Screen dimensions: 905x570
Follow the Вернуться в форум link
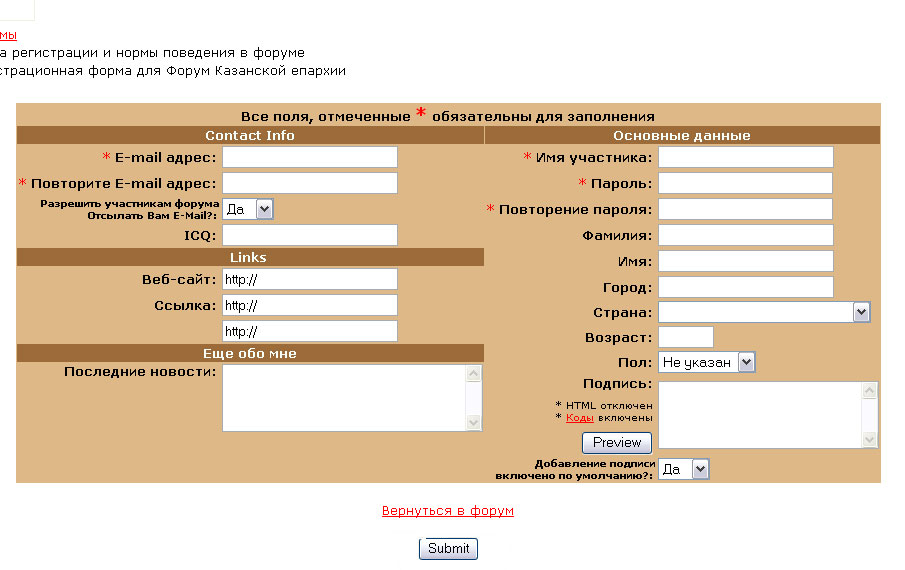click(448, 511)
